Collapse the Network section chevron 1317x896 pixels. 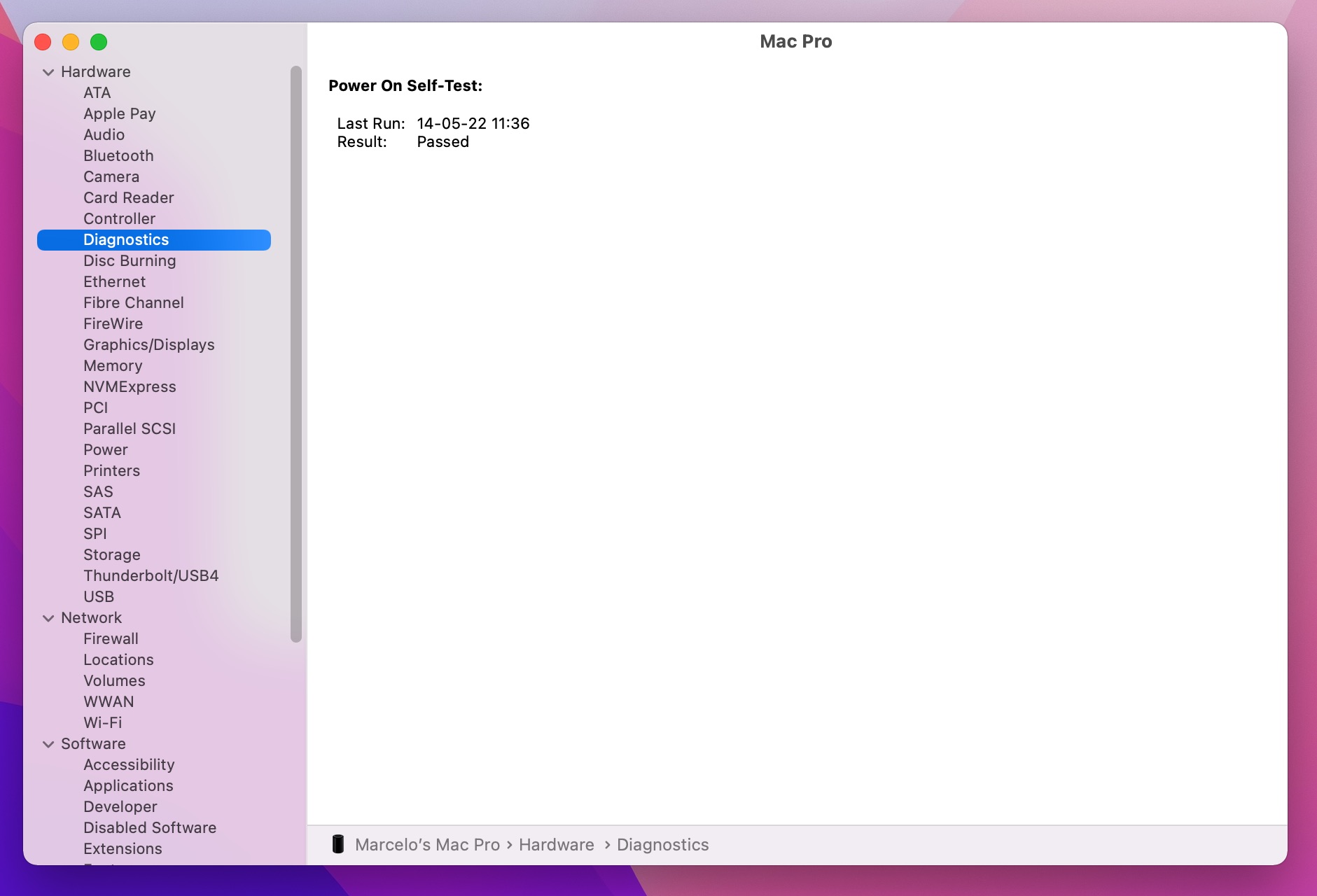pos(48,618)
